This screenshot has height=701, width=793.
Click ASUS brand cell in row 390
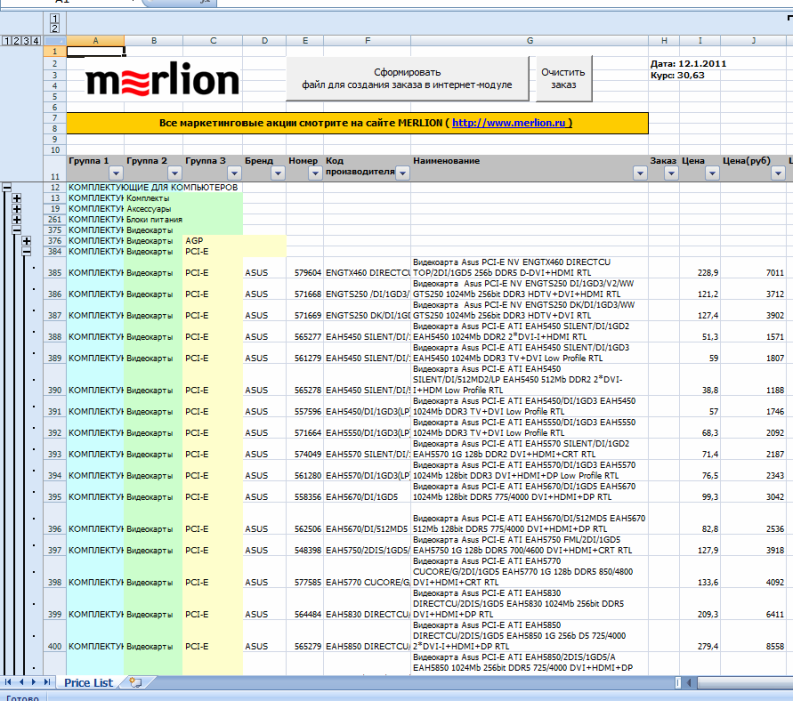265,379
